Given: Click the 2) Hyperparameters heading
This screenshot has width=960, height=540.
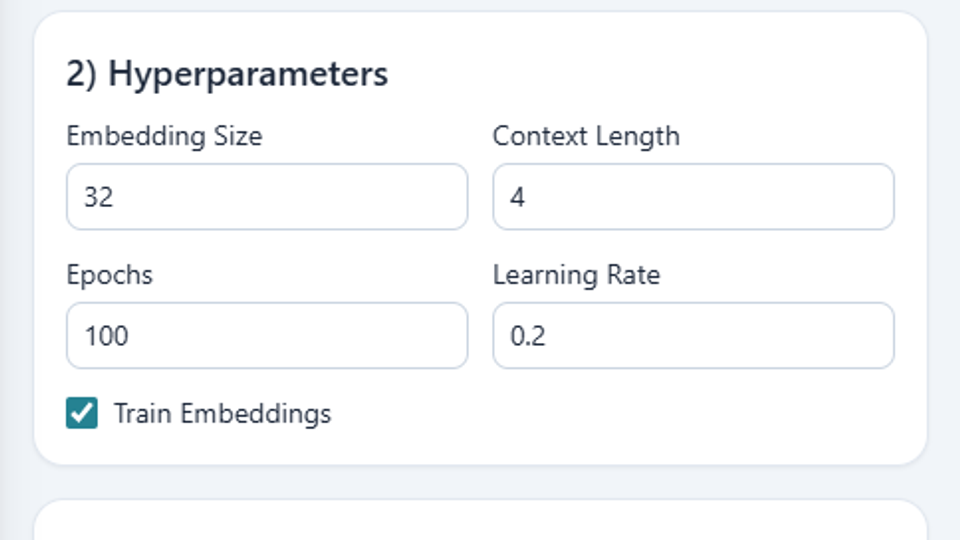Looking at the screenshot, I should (227, 74).
